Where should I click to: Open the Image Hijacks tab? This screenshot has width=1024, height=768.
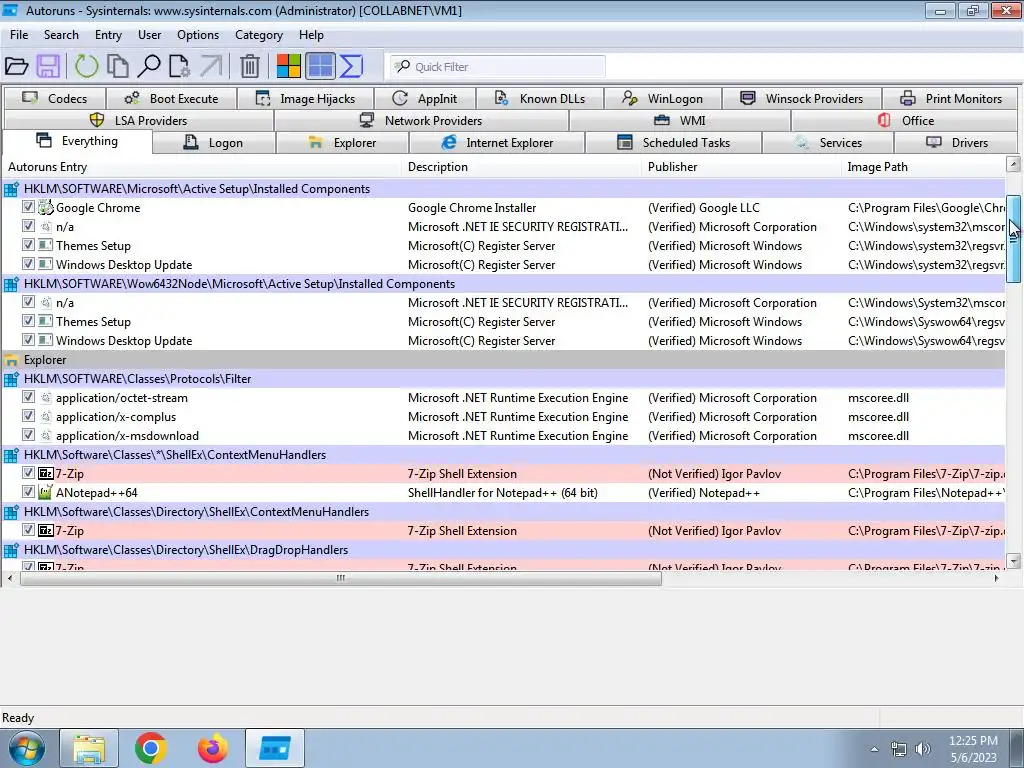(x=306, y=99)
